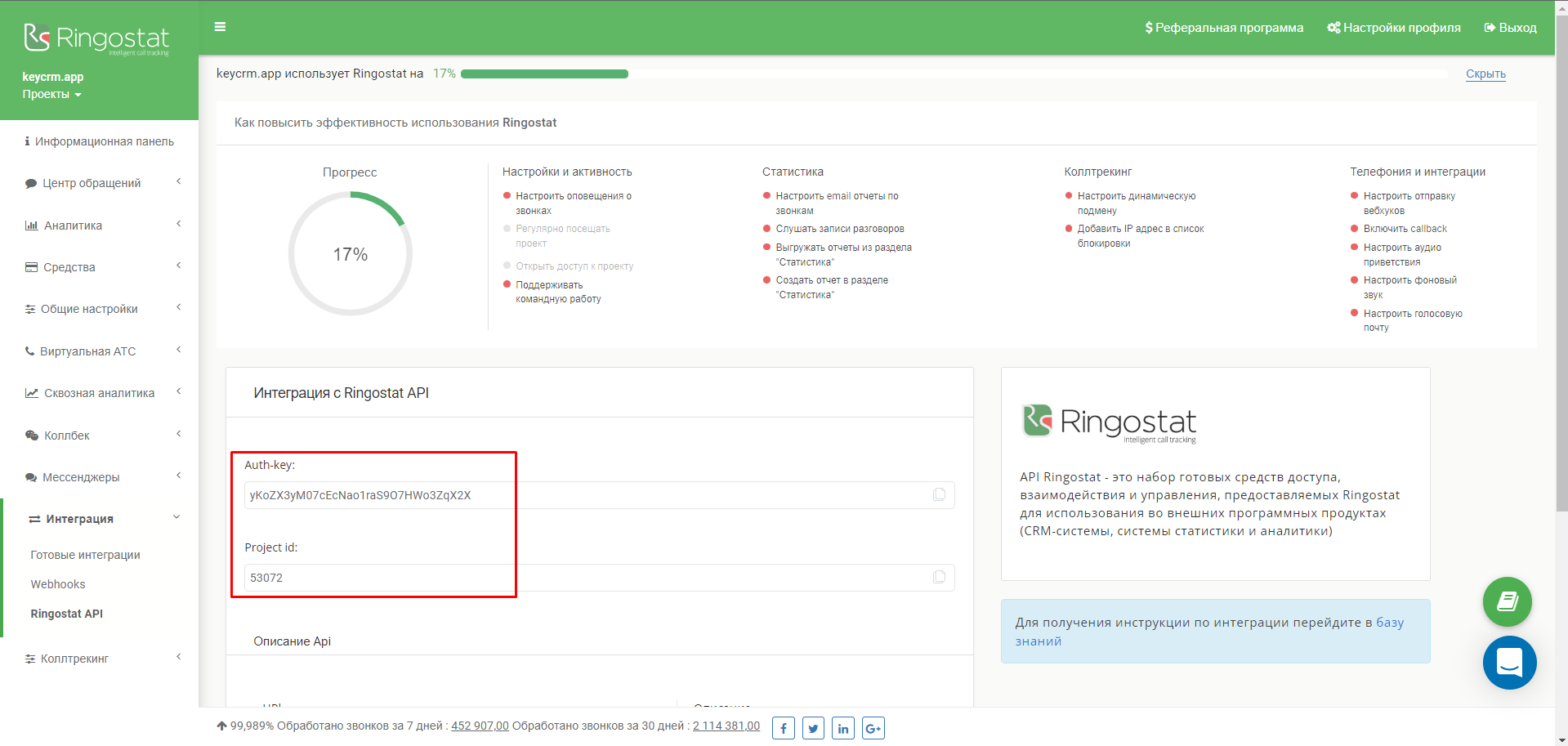Click Добавить IP адрес в список блокировки
Viewport: 1568px width, 746px height.
pyautogui.click(x=1141, y=236)
